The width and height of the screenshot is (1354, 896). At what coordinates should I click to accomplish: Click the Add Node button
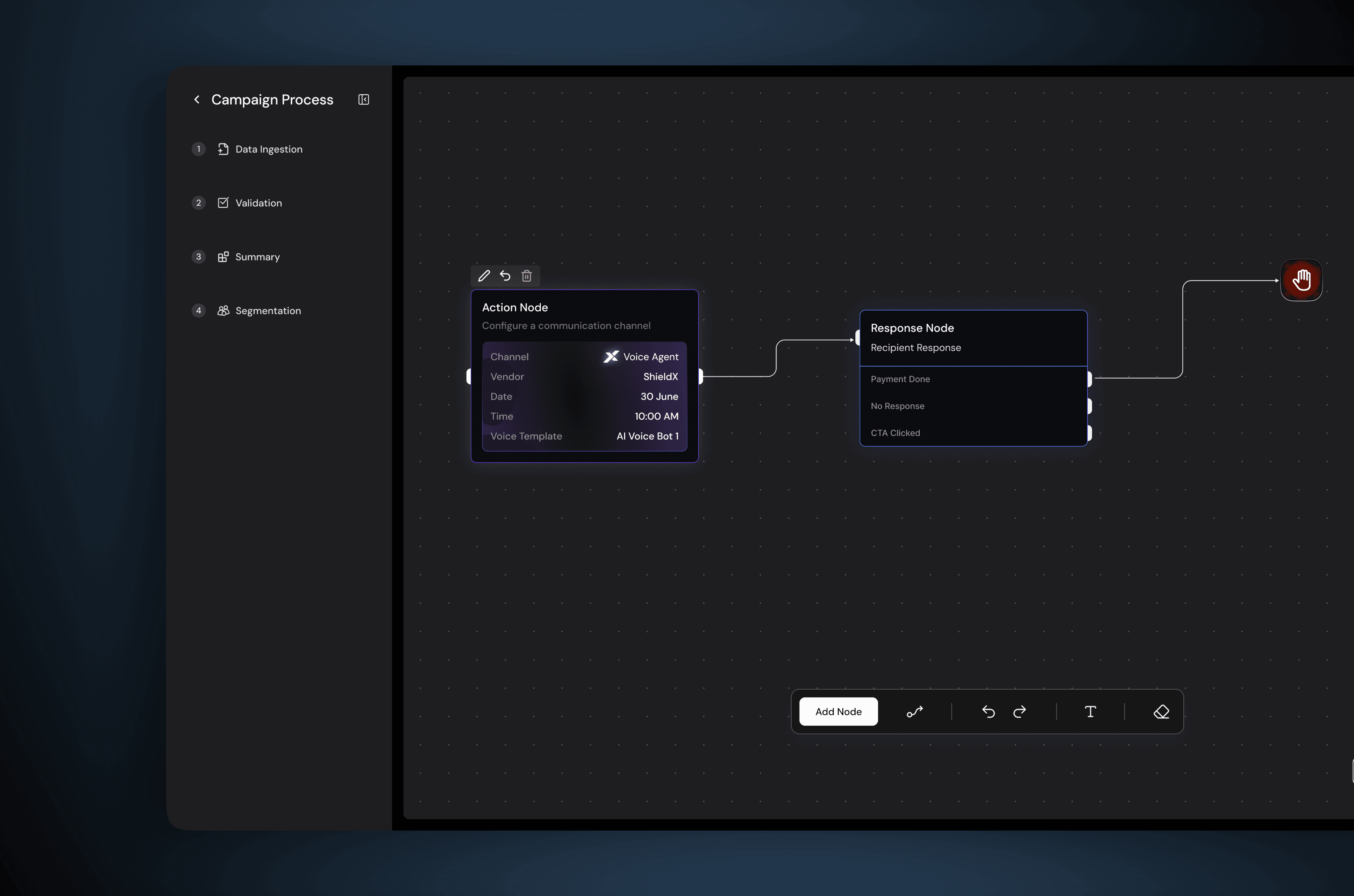click(x=838, y=712)
